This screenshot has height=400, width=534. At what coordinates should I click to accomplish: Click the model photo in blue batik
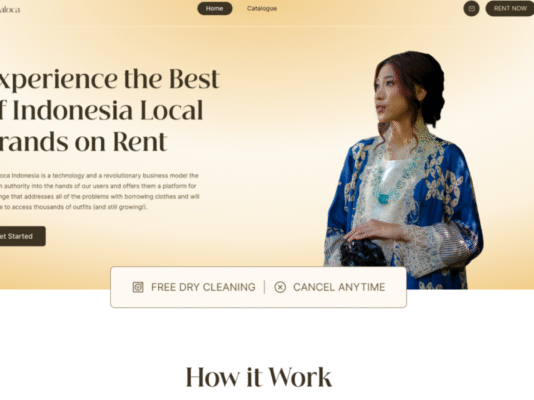click(x=404, y=170)
